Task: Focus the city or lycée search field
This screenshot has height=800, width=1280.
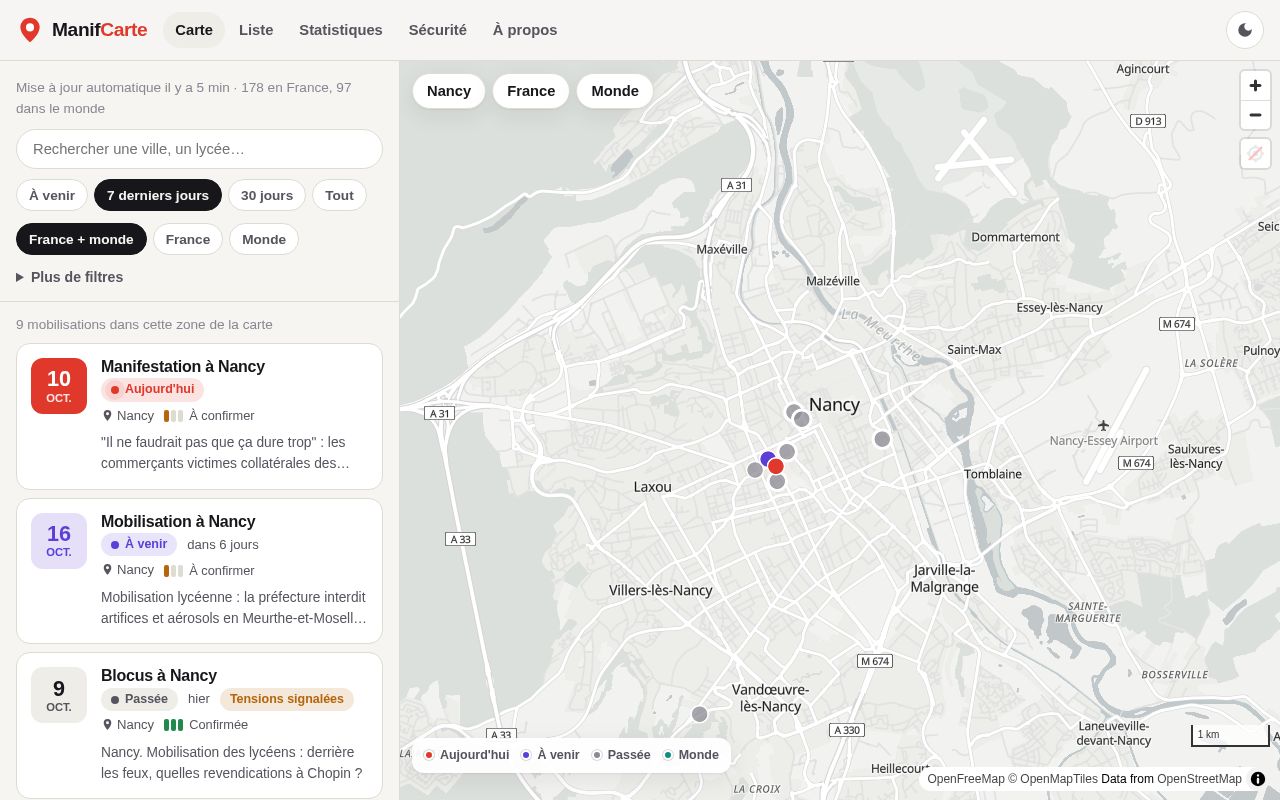Action: (x=199, y=149)
